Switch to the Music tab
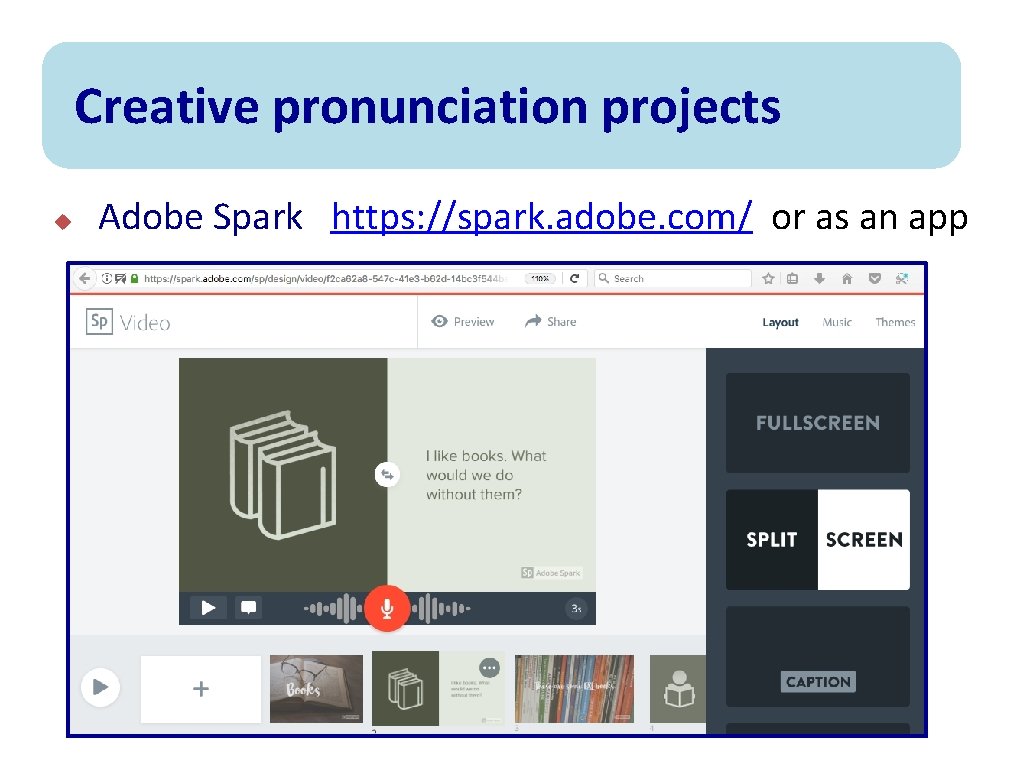Viewport: 1024px width, 768px height. 837,322
